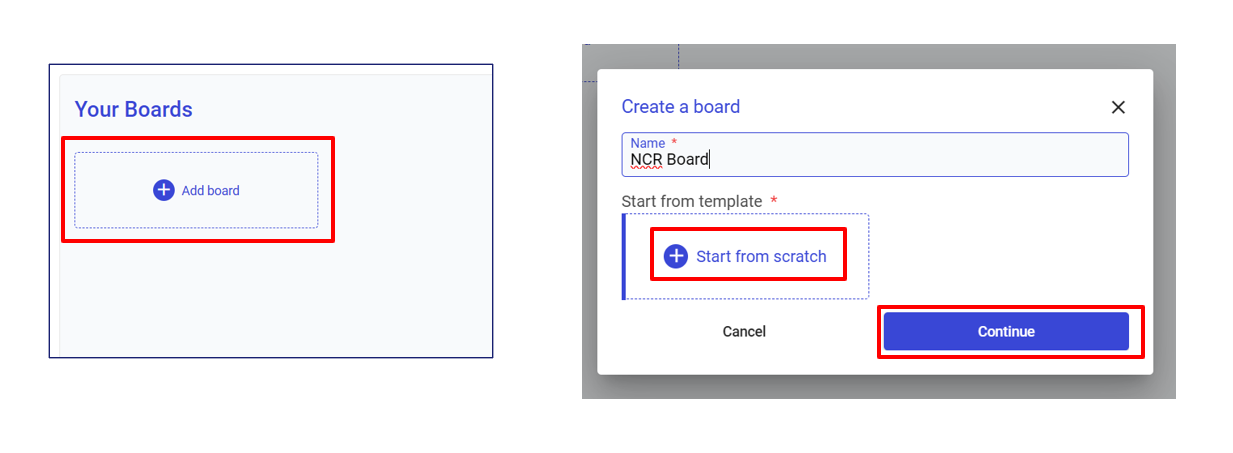Viewport: 1233px width, 453px height.
Task: Select the "Start from scratch" text label
Action: point(761,256)
